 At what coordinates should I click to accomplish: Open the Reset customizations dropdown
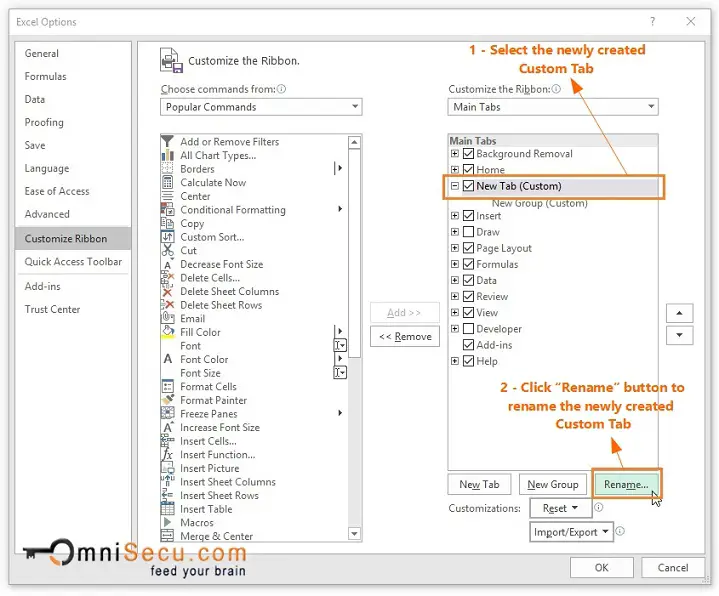[560, 508]
